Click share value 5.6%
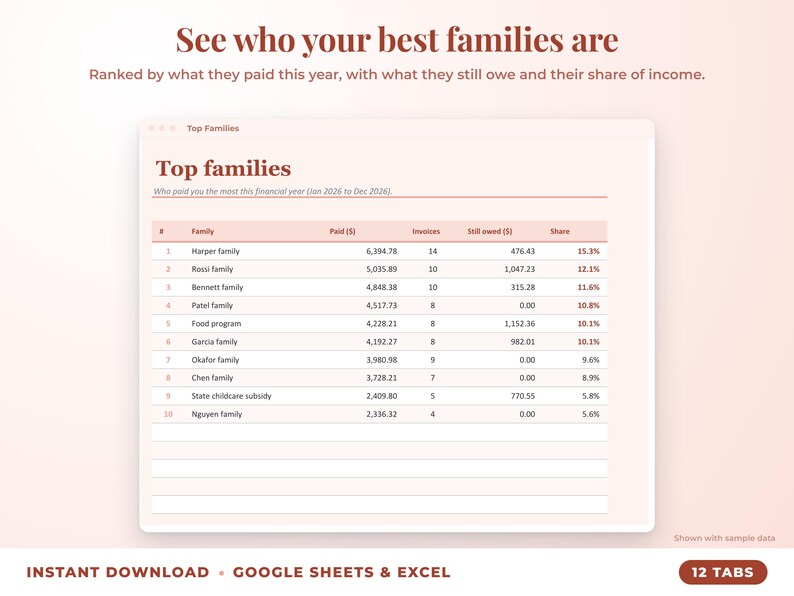Image resolution: width=794 pixels, height=596 pixels. tap(590, 414)
